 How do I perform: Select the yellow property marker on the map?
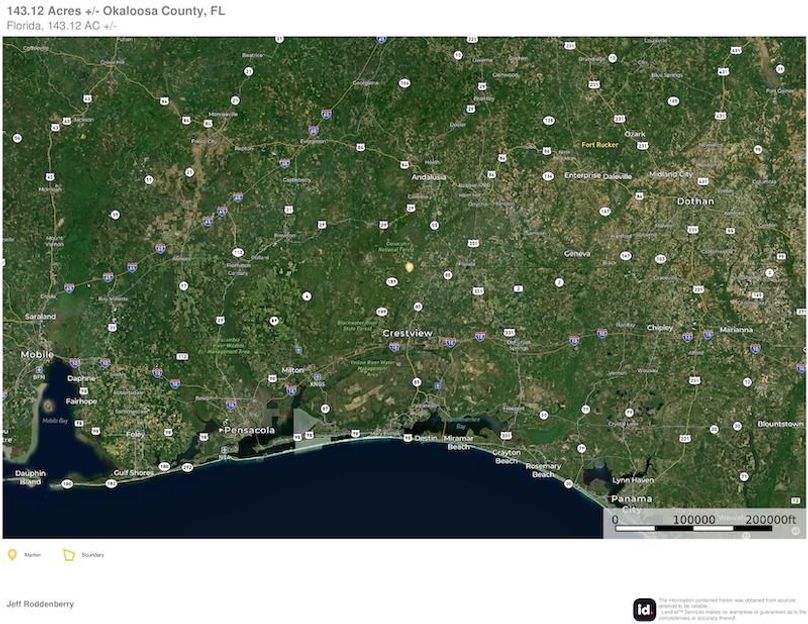point(409,268)
